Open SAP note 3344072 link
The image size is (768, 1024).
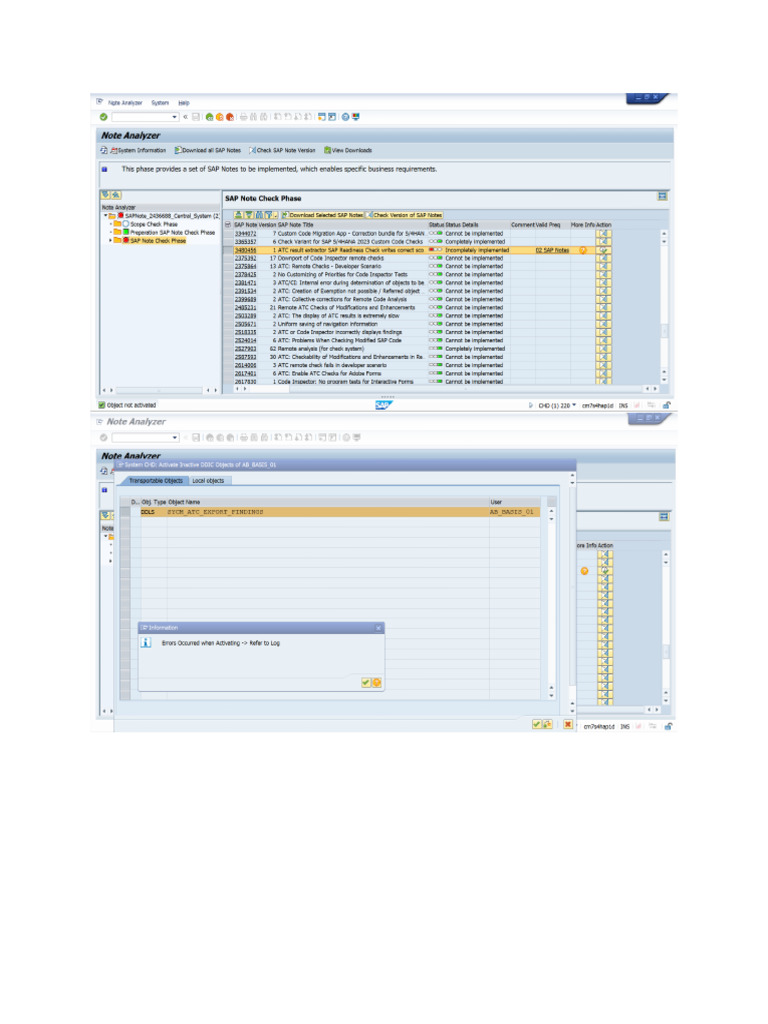246,233
